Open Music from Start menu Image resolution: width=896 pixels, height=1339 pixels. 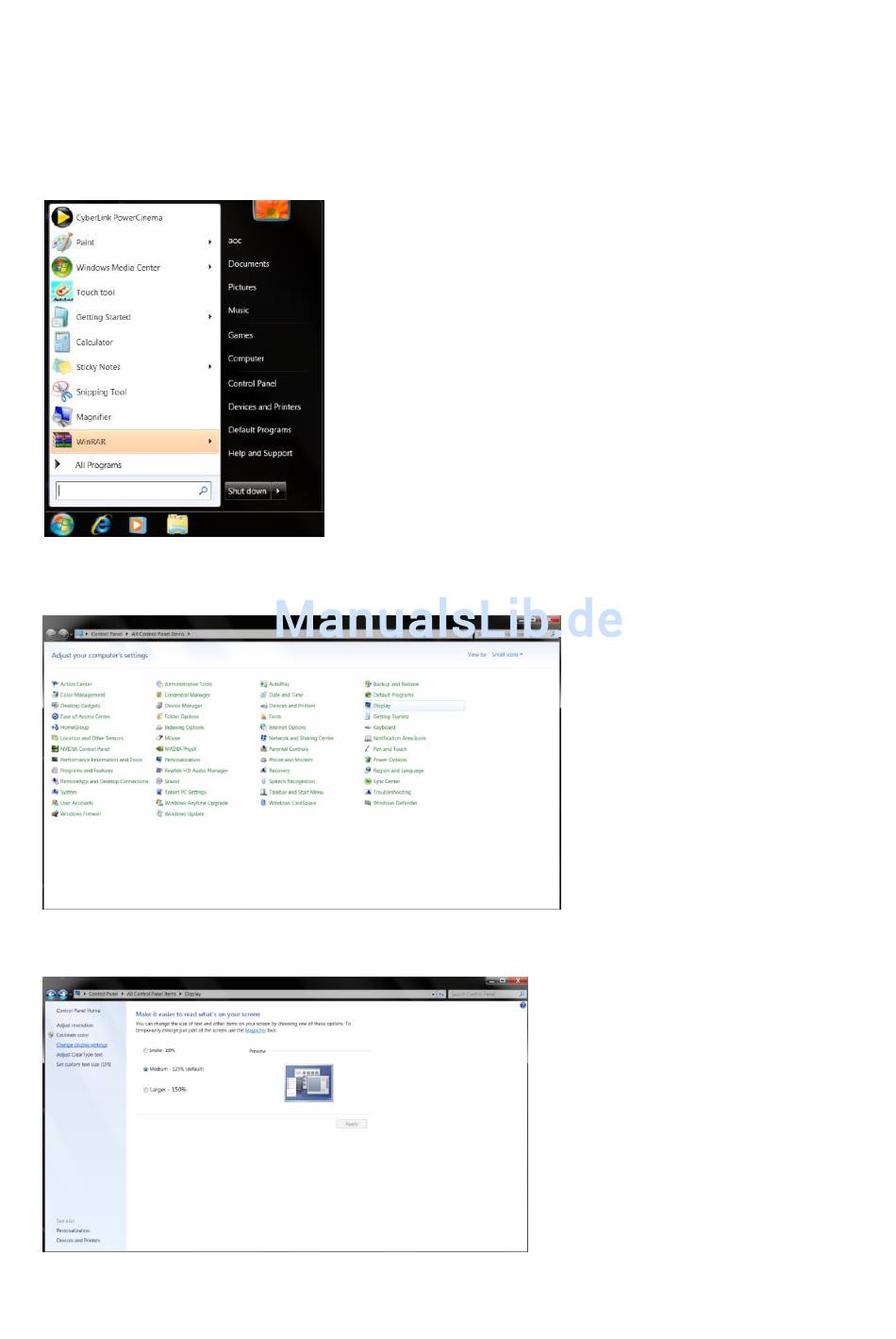(x=239, y=310)
